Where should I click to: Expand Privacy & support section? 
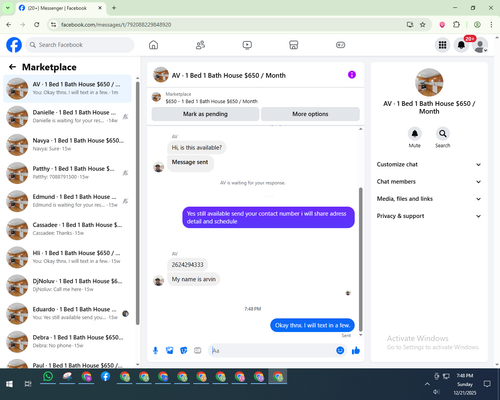(429, 216)
